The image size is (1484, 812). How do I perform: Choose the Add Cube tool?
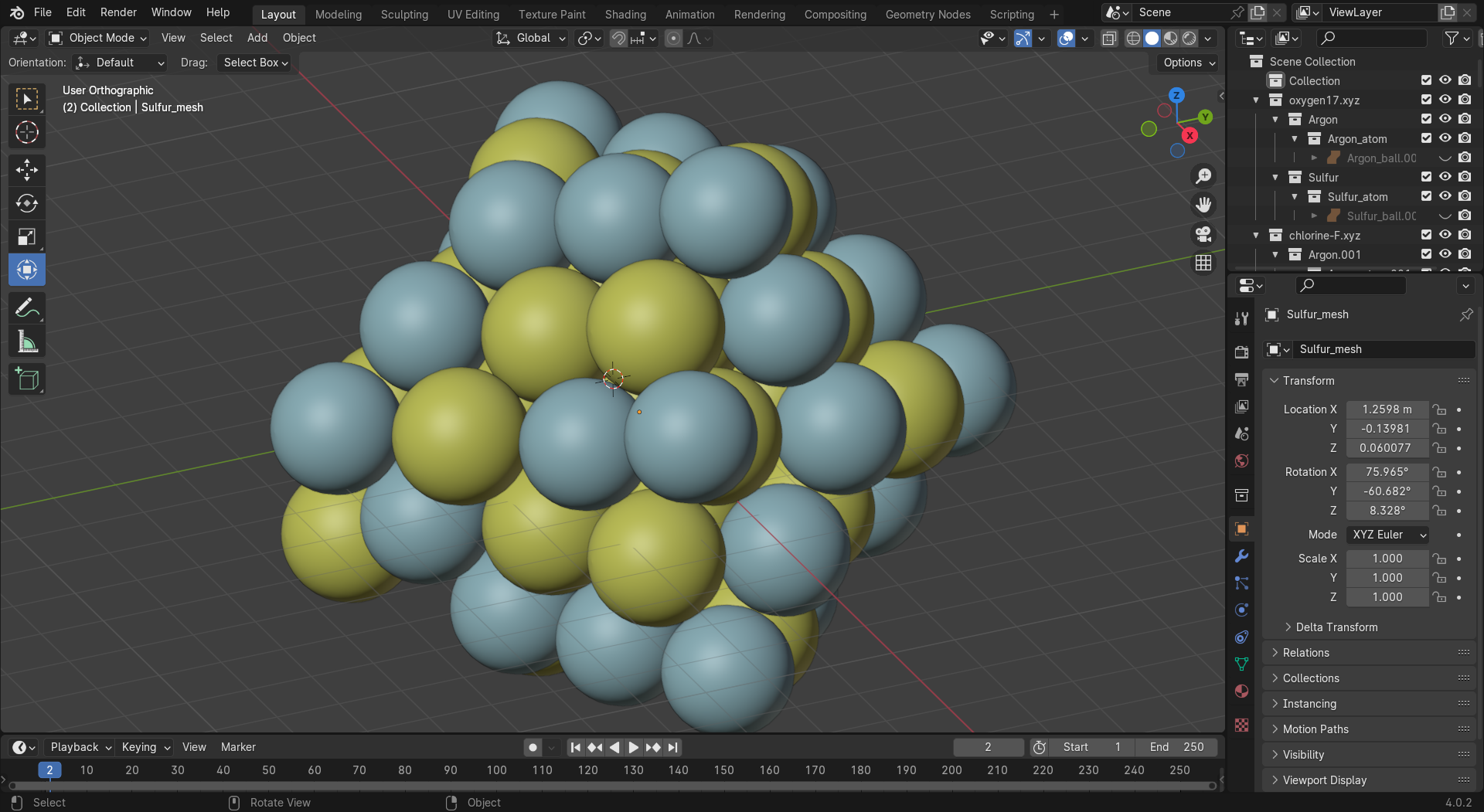(x=27, y=379)
